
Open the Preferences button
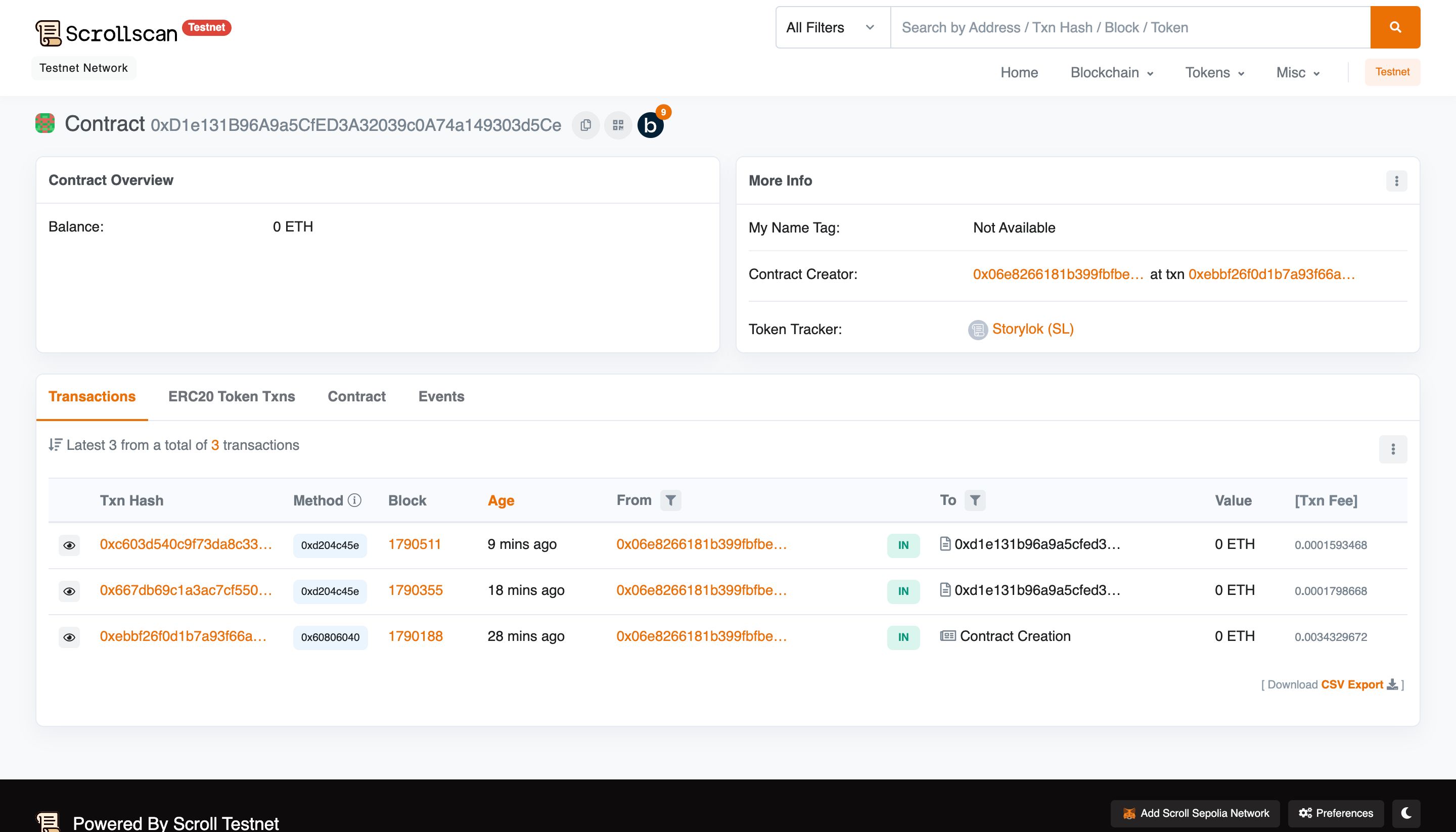[x=1336, y=813]
